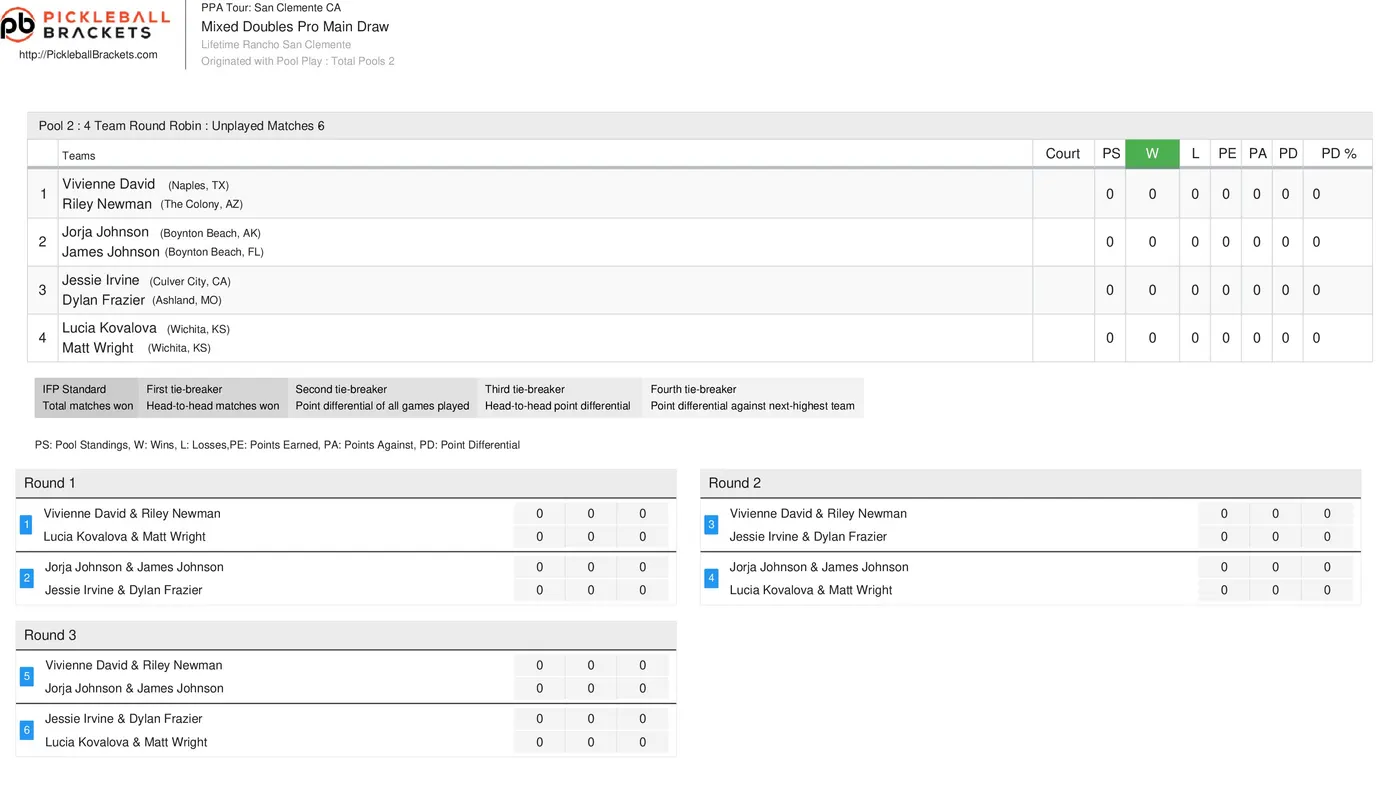
Task: Select the IFP Standard tie-breaker tab
Action: tap(87, 397)
